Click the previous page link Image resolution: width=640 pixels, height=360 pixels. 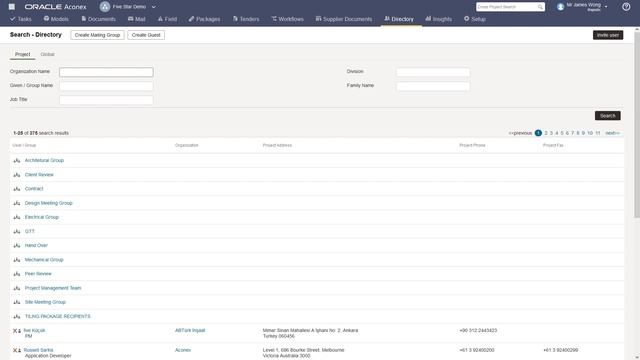point(520,133)
